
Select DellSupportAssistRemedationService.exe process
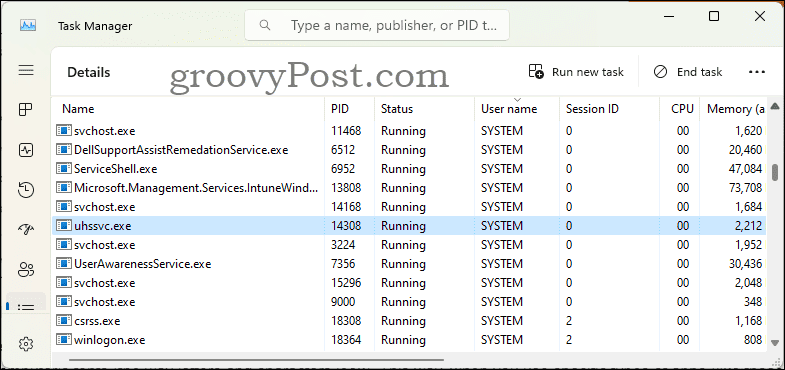pyautogui.click(x=410, y=150)
